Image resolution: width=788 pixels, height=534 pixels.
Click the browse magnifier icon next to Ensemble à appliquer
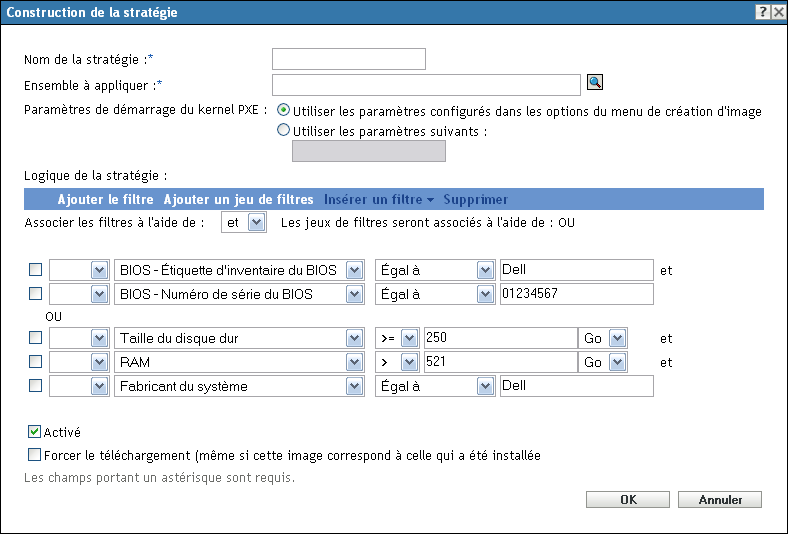tap(594, 83)
